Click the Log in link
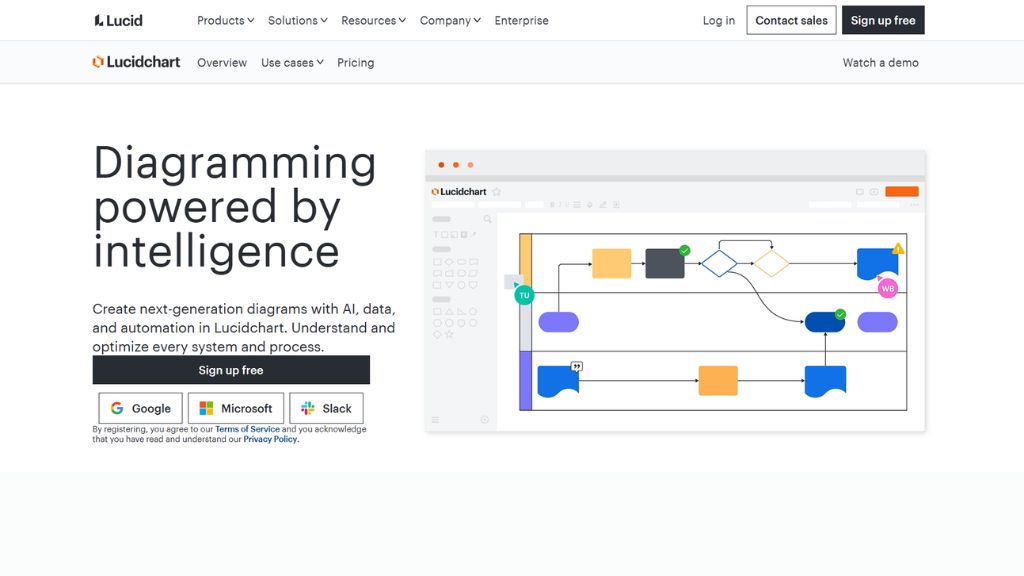The image size is (1024, 576). click(x=718, y=20)
